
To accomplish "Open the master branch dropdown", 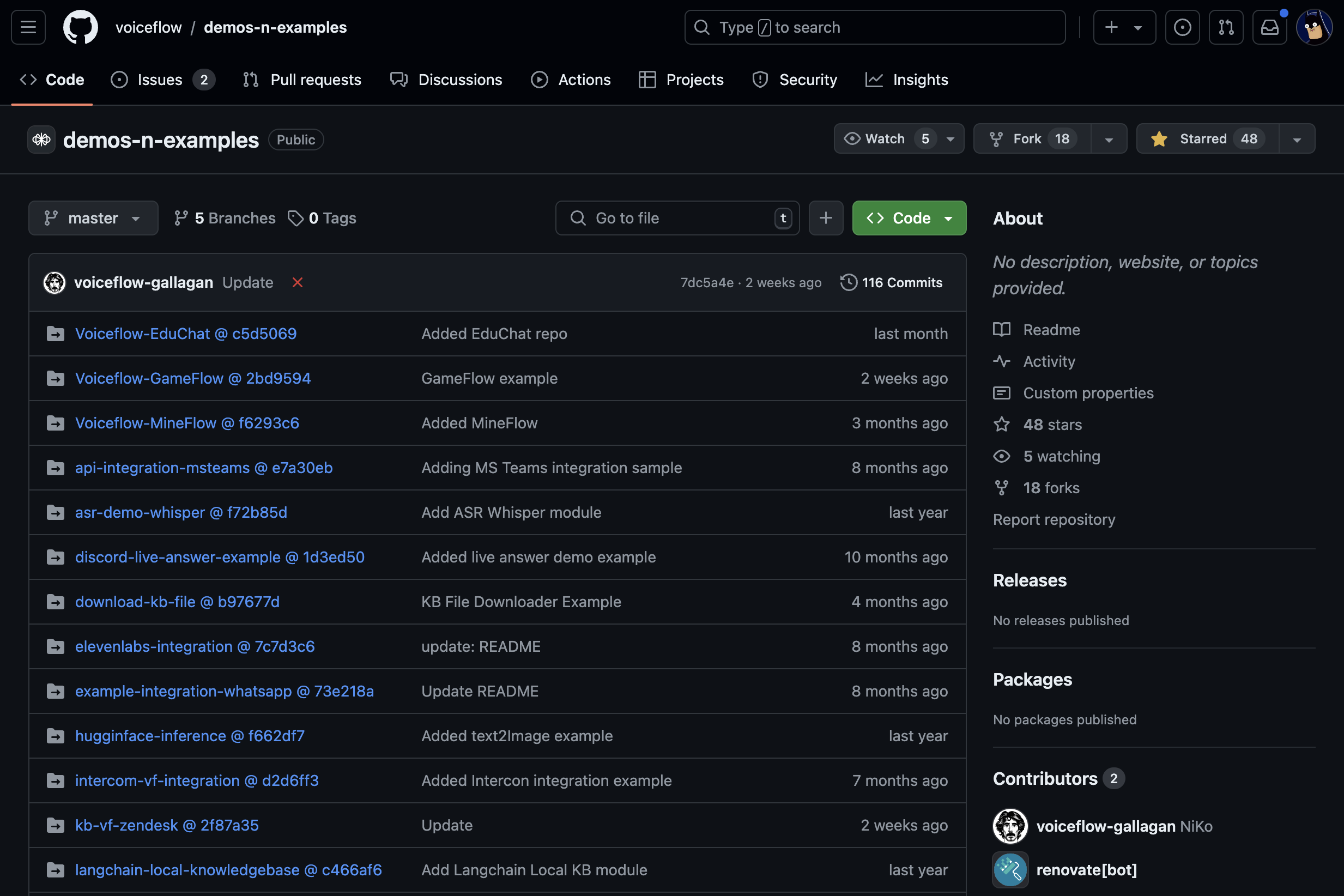I will [93, 217].
